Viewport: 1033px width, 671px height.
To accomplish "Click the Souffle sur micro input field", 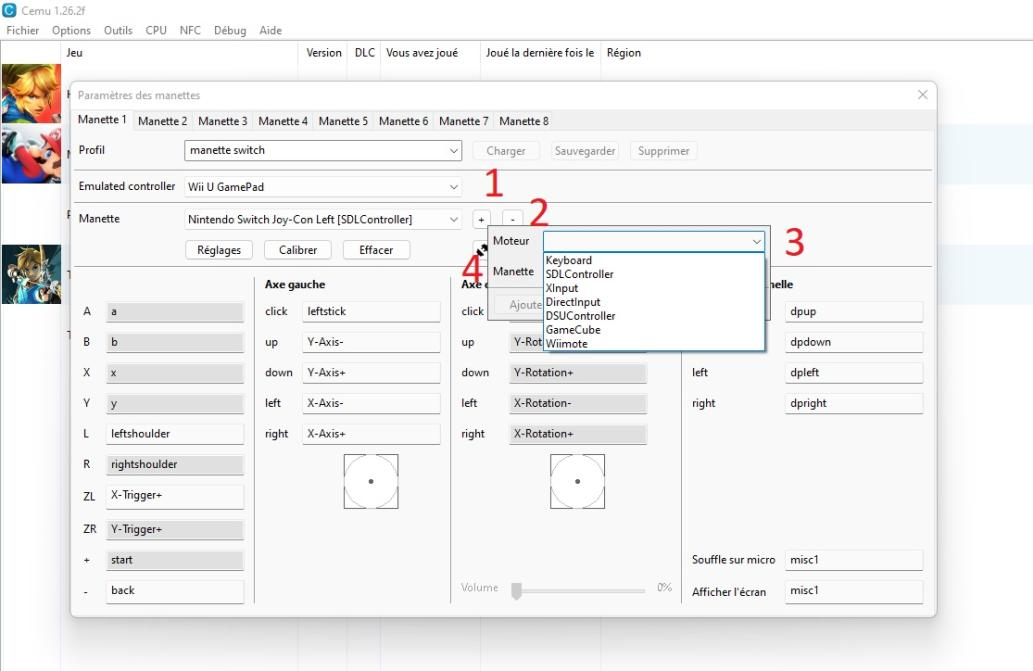I will pyautogui.click(x=853, y=560).
